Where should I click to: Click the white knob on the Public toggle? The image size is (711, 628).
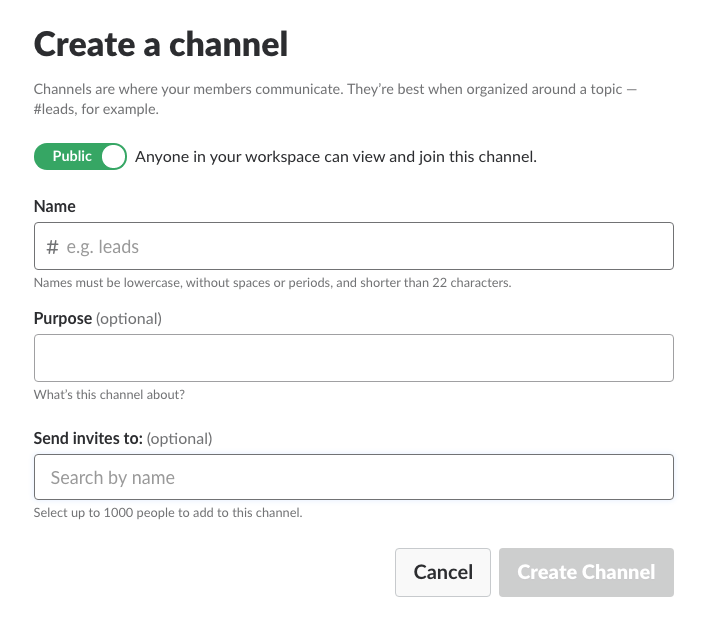coord(113,157)
